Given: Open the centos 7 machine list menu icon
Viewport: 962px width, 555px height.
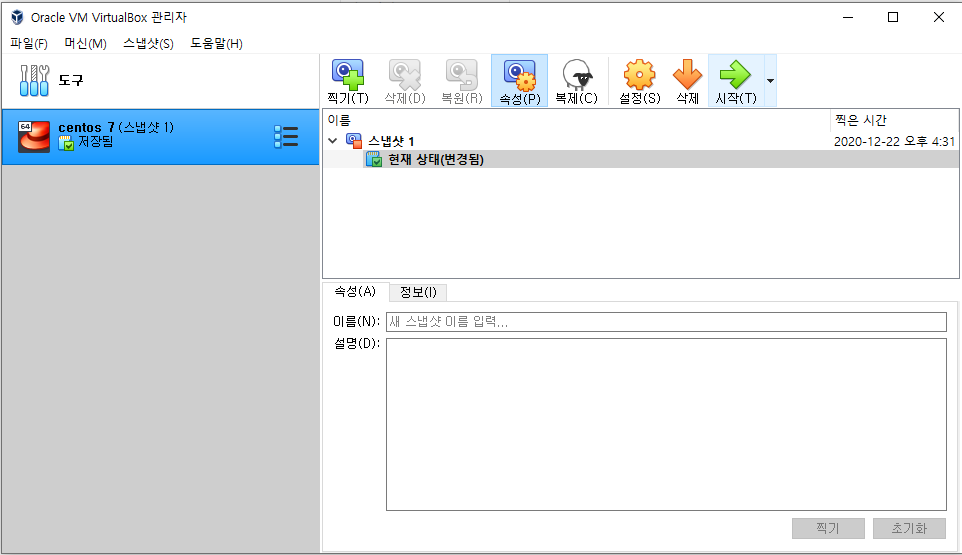Looking at the screenshot, I should pyautogui.click(x=287, y=137).
